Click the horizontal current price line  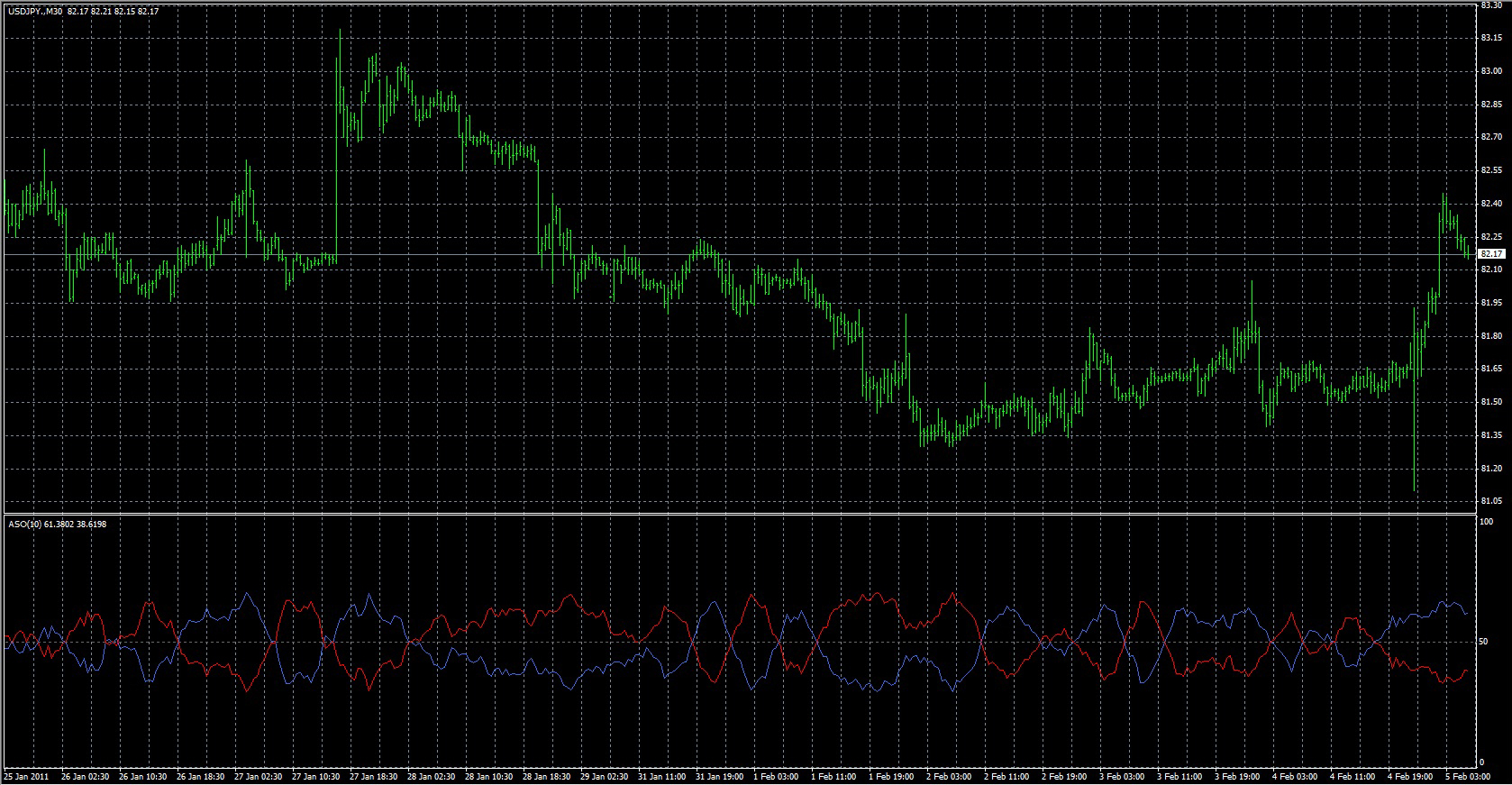click(721, 255)
